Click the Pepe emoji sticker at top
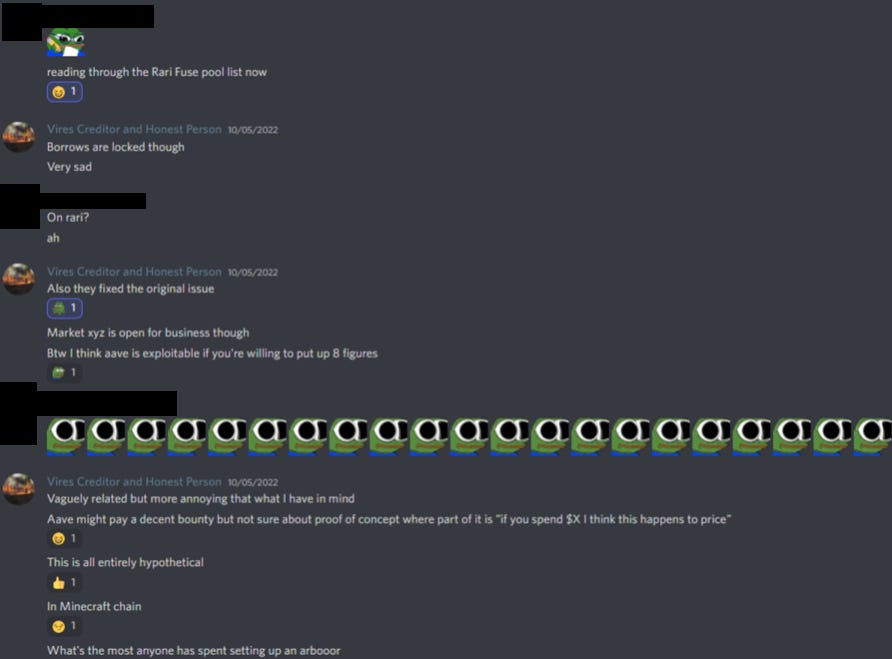The height and width of the screenshot is (659, 892). click(66, 42)
